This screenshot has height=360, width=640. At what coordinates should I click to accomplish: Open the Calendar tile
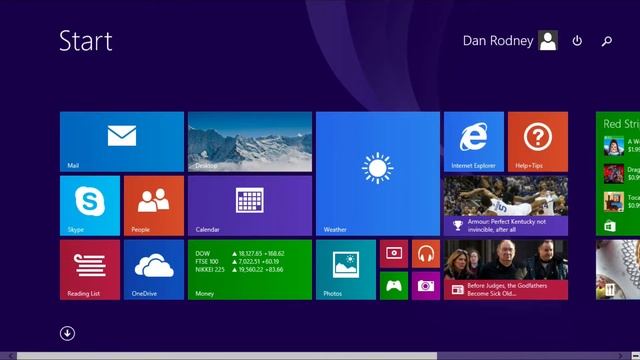click(250, 206)
